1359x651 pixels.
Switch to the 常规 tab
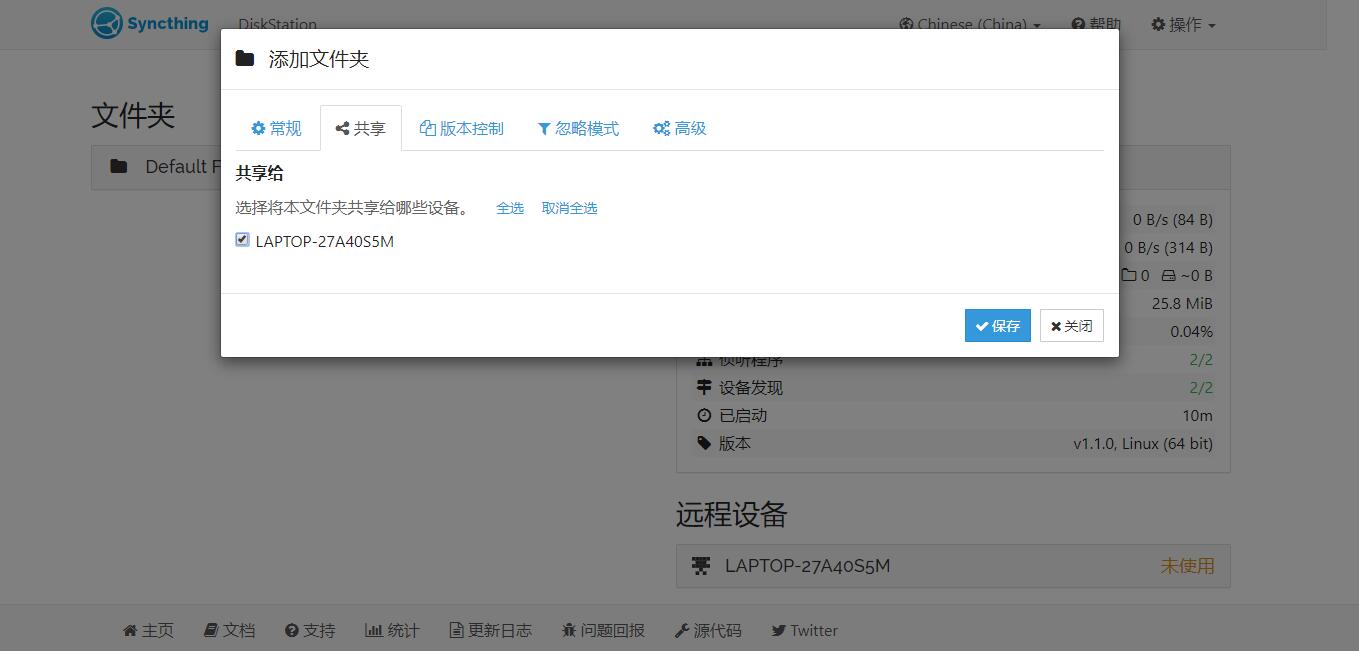click(276, 128)
